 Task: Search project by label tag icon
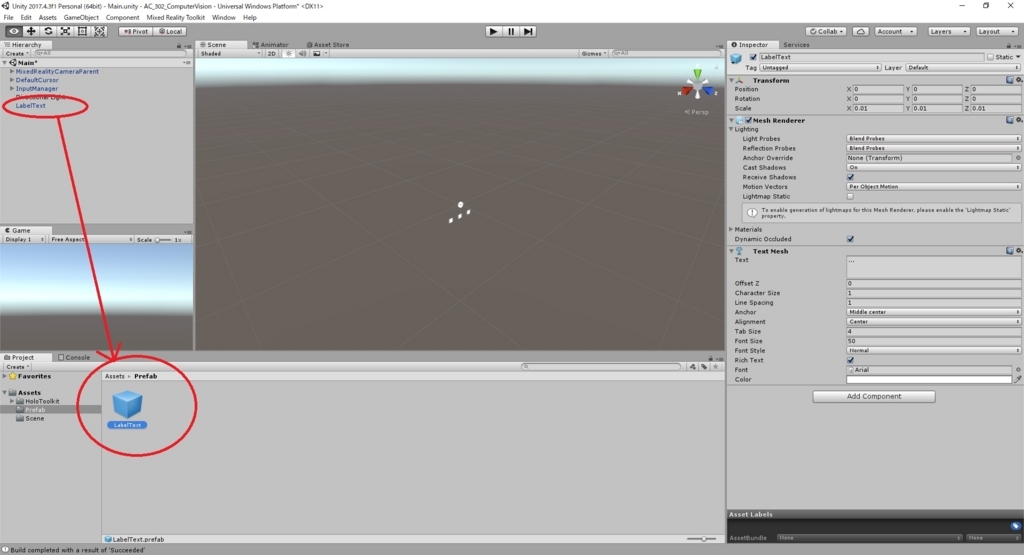point(704,367)
